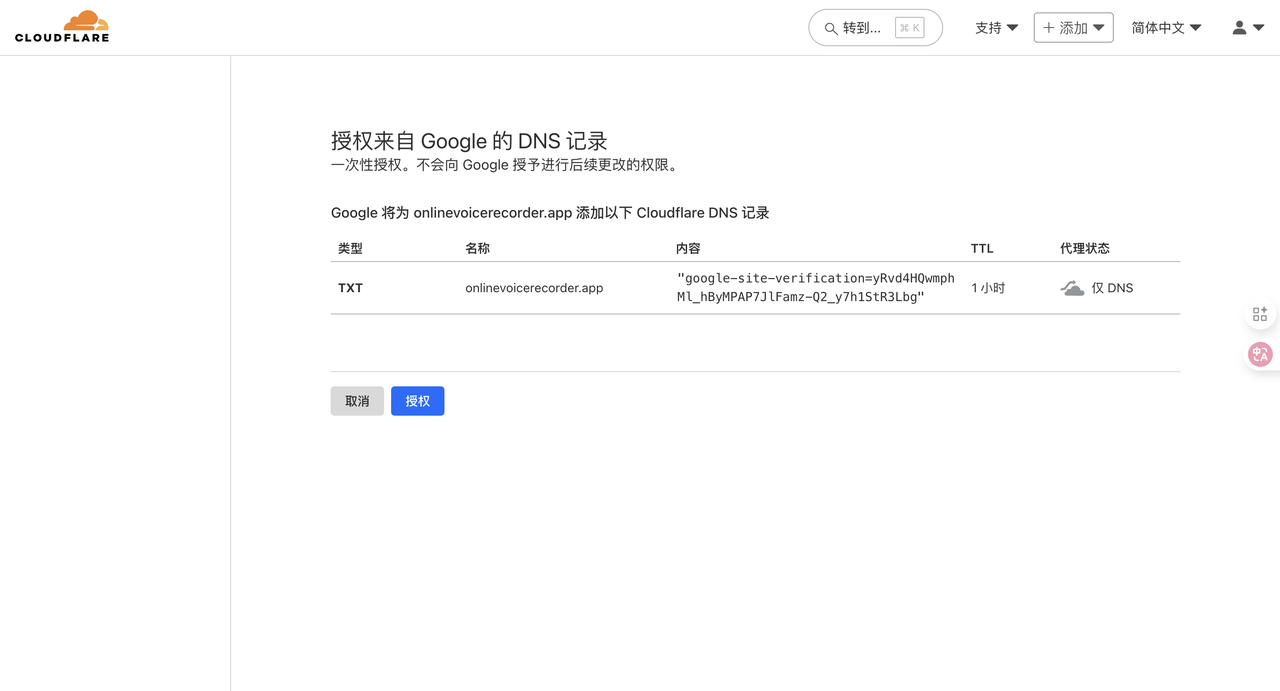Viewport: 1280px width, 691px height.
Task: Open the 简体中文 language dropdown
Action: click(1166, 28)
